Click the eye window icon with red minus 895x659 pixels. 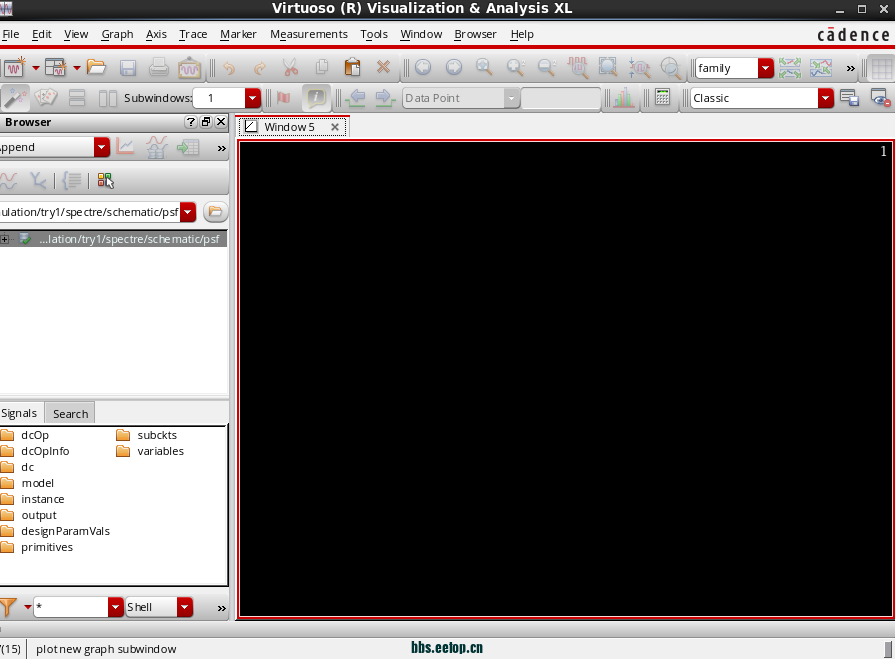coord(881,98)
